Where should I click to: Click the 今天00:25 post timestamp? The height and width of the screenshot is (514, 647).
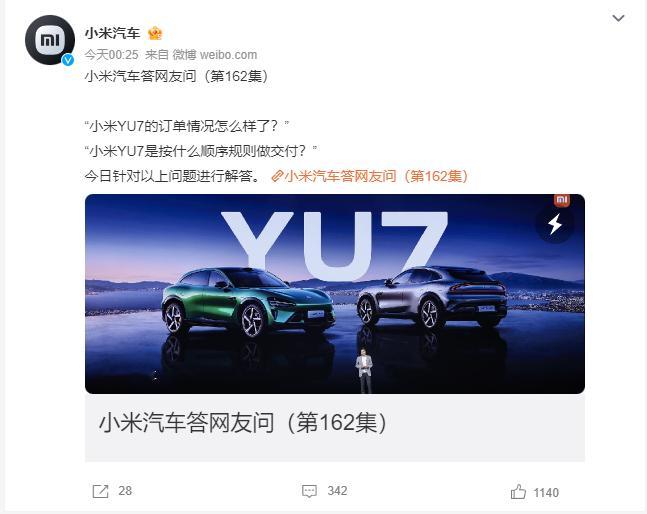(111, 55)
